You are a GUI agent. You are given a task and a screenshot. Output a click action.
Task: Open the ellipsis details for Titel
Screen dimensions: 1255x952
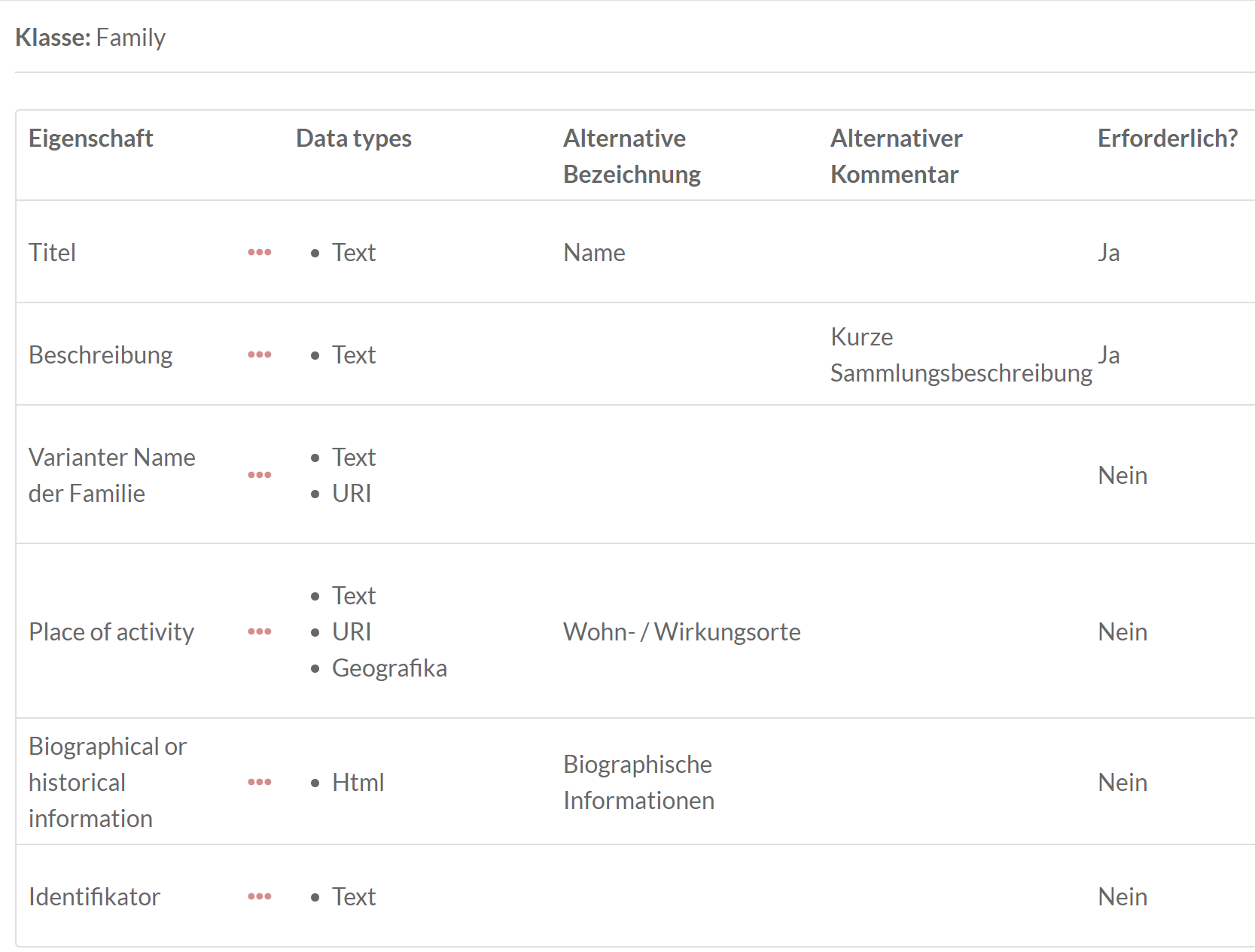[x=260, y=252]
